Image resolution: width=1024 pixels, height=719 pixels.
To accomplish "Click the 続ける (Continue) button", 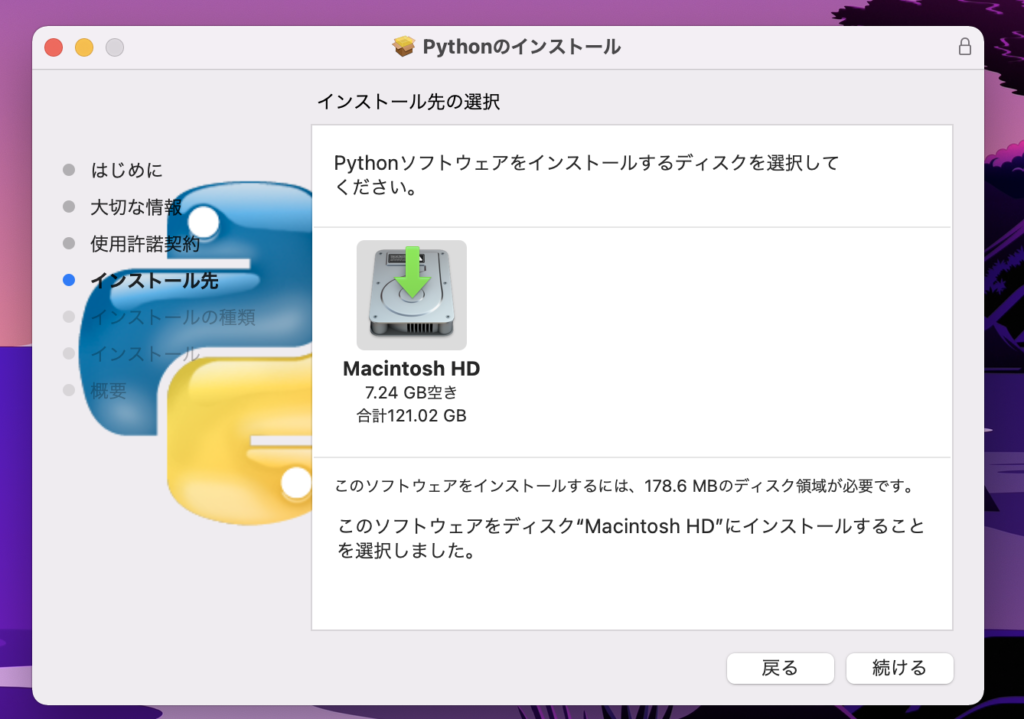I will tap(899, 668).
